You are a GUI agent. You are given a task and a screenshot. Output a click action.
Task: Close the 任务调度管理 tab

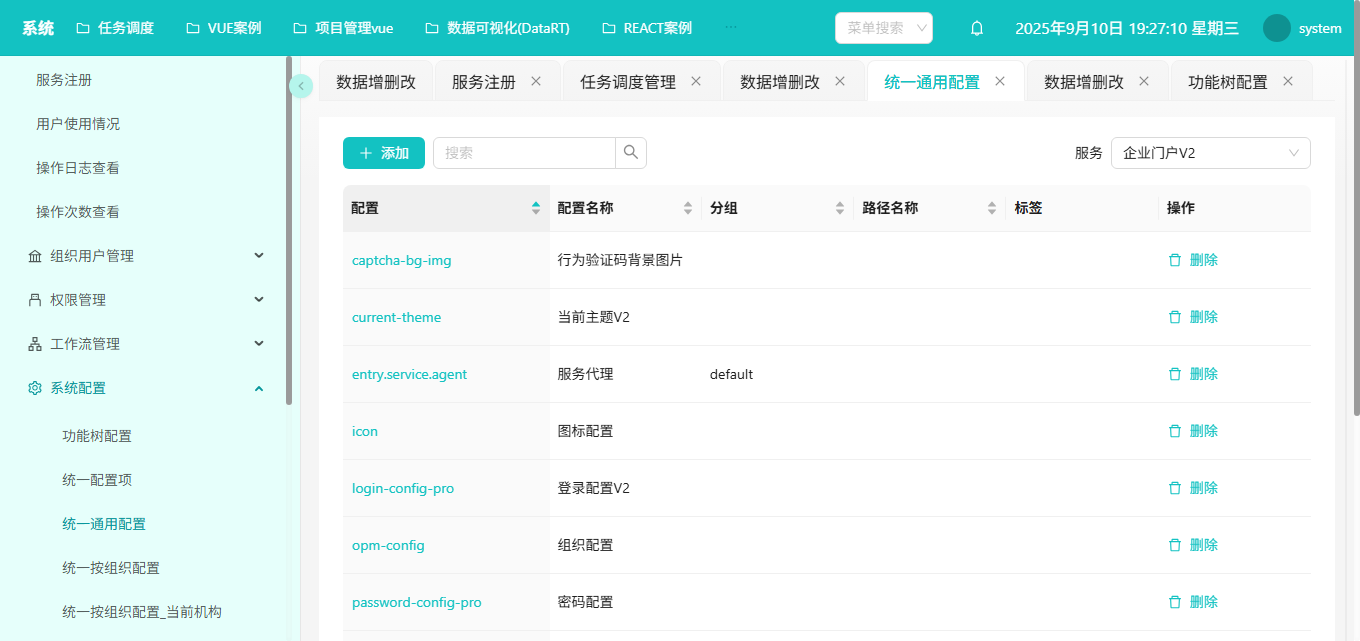(x=696, y=82)
